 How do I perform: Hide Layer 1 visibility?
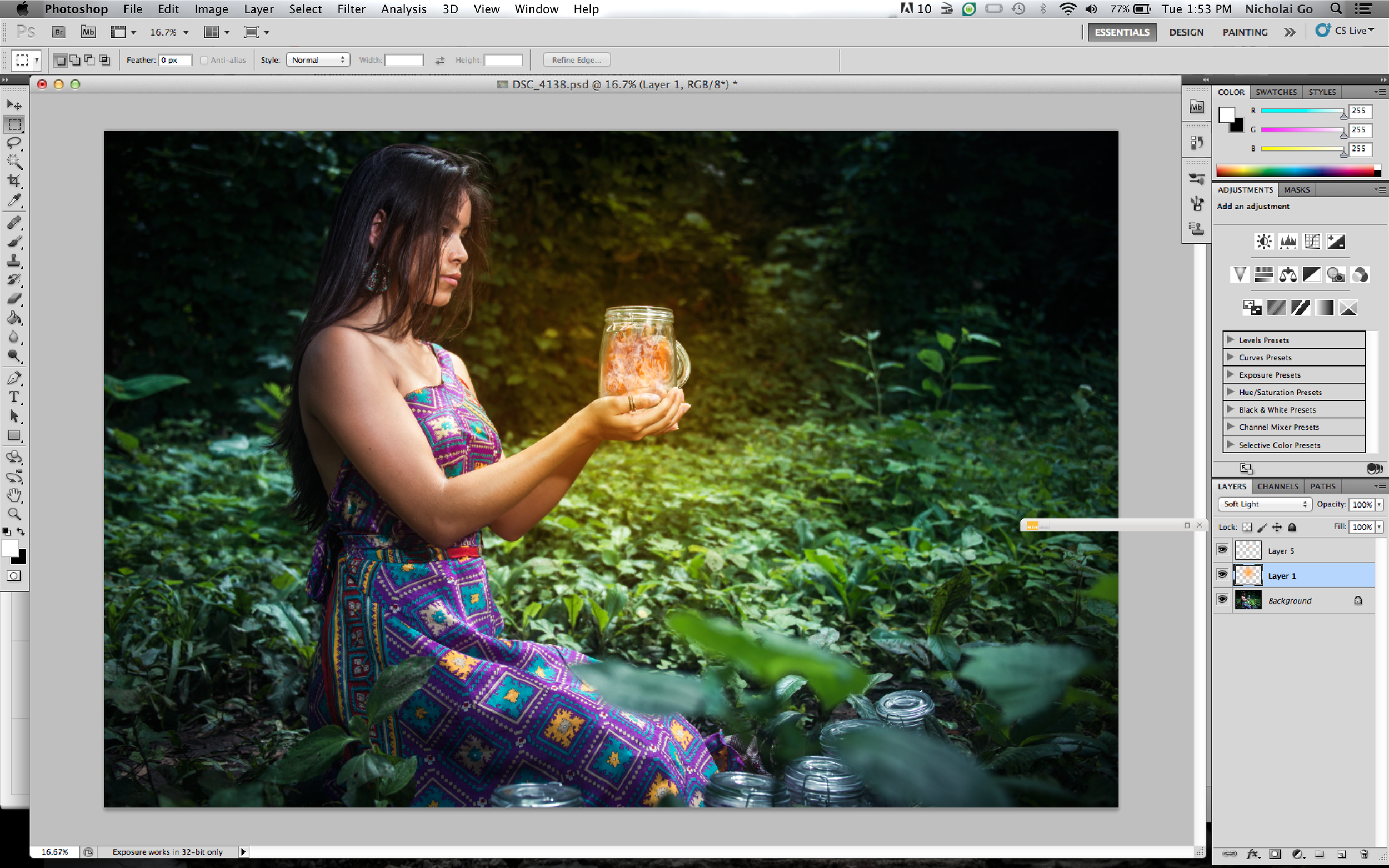[x=1222, y=574]
